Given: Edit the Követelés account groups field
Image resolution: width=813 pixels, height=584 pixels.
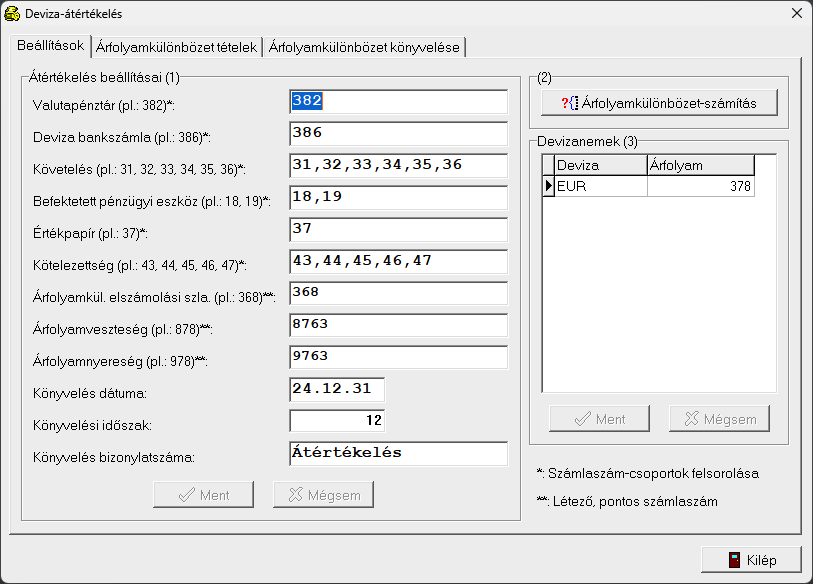Looking at the screenshot, I should pyautogui.click(x=399, y=166).
